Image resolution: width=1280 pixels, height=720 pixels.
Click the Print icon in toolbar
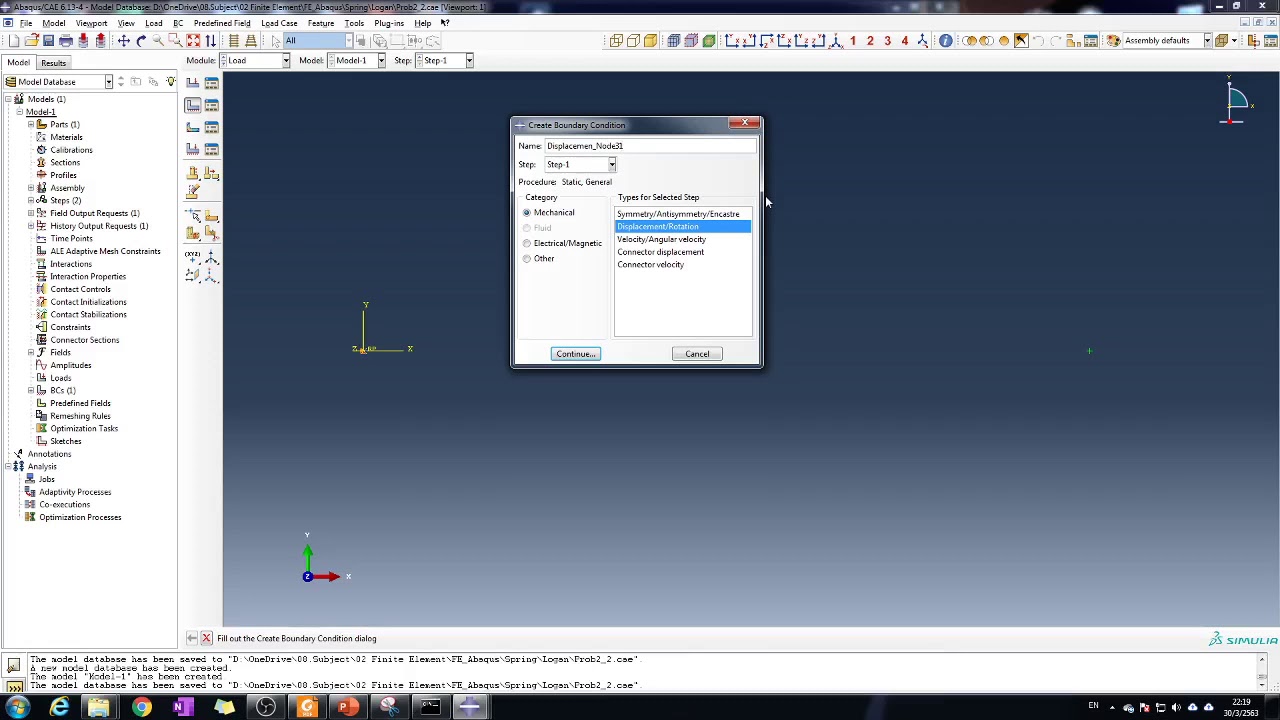[x=66, y=41]
